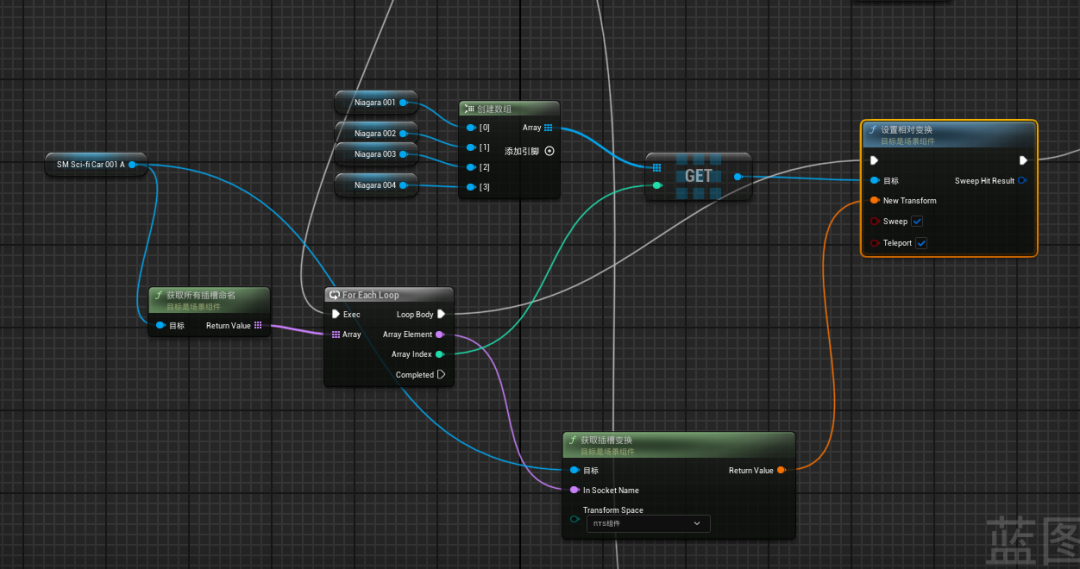Viewport: 1080px width, 569px height.
Task: Select the Niagara 001 variable node label
Action: (x=375, y=103)
